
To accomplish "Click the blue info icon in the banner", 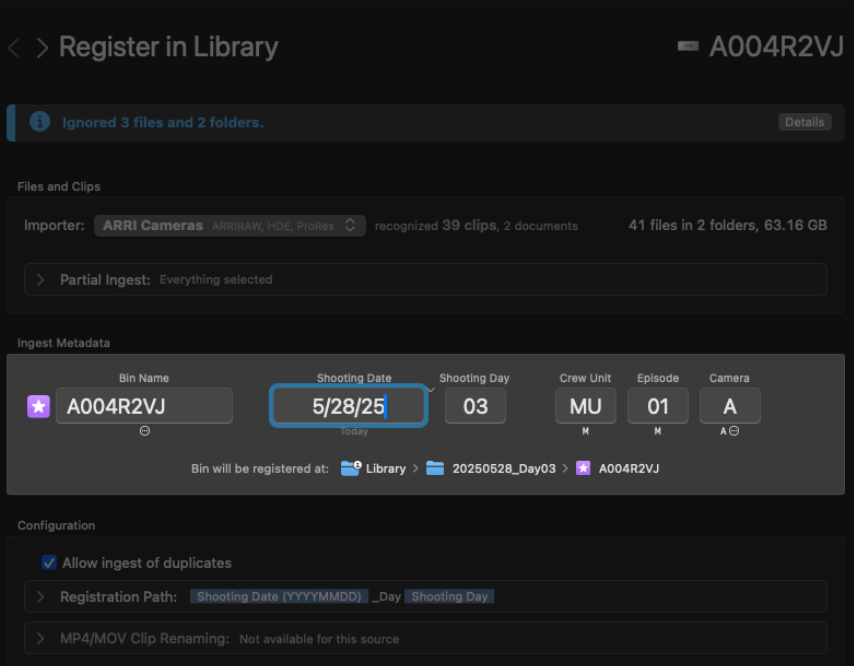I will [x=39, y=122].
